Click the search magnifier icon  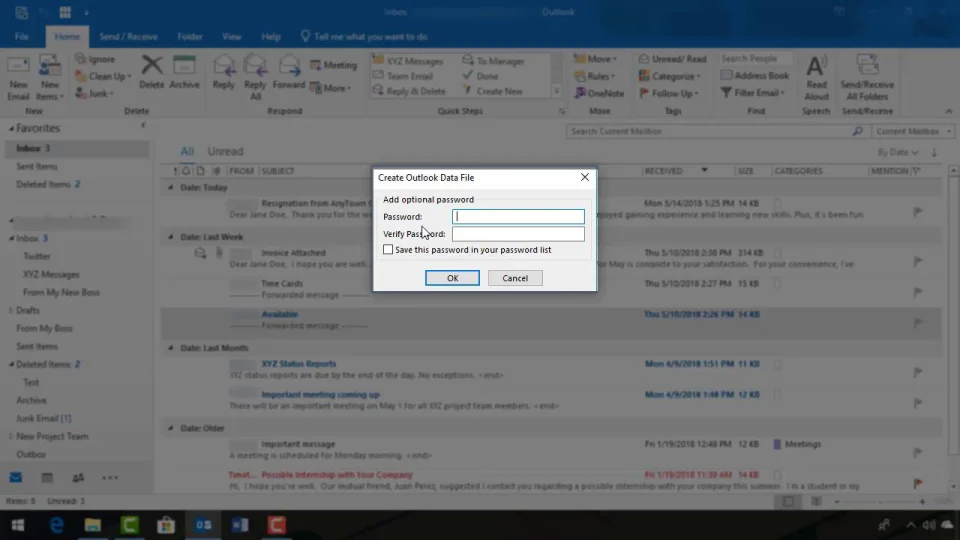pyautogui.click(x=858, y=131)
